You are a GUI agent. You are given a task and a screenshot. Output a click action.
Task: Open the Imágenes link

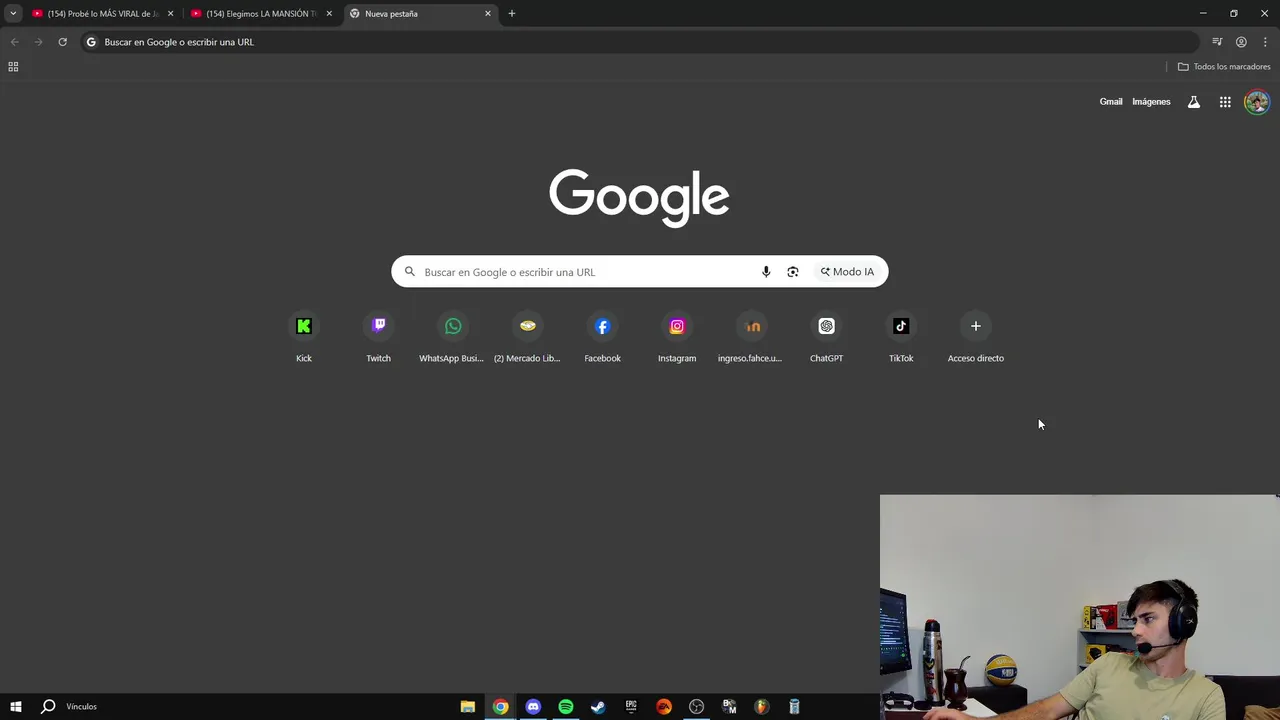(x=1151, y=102)
